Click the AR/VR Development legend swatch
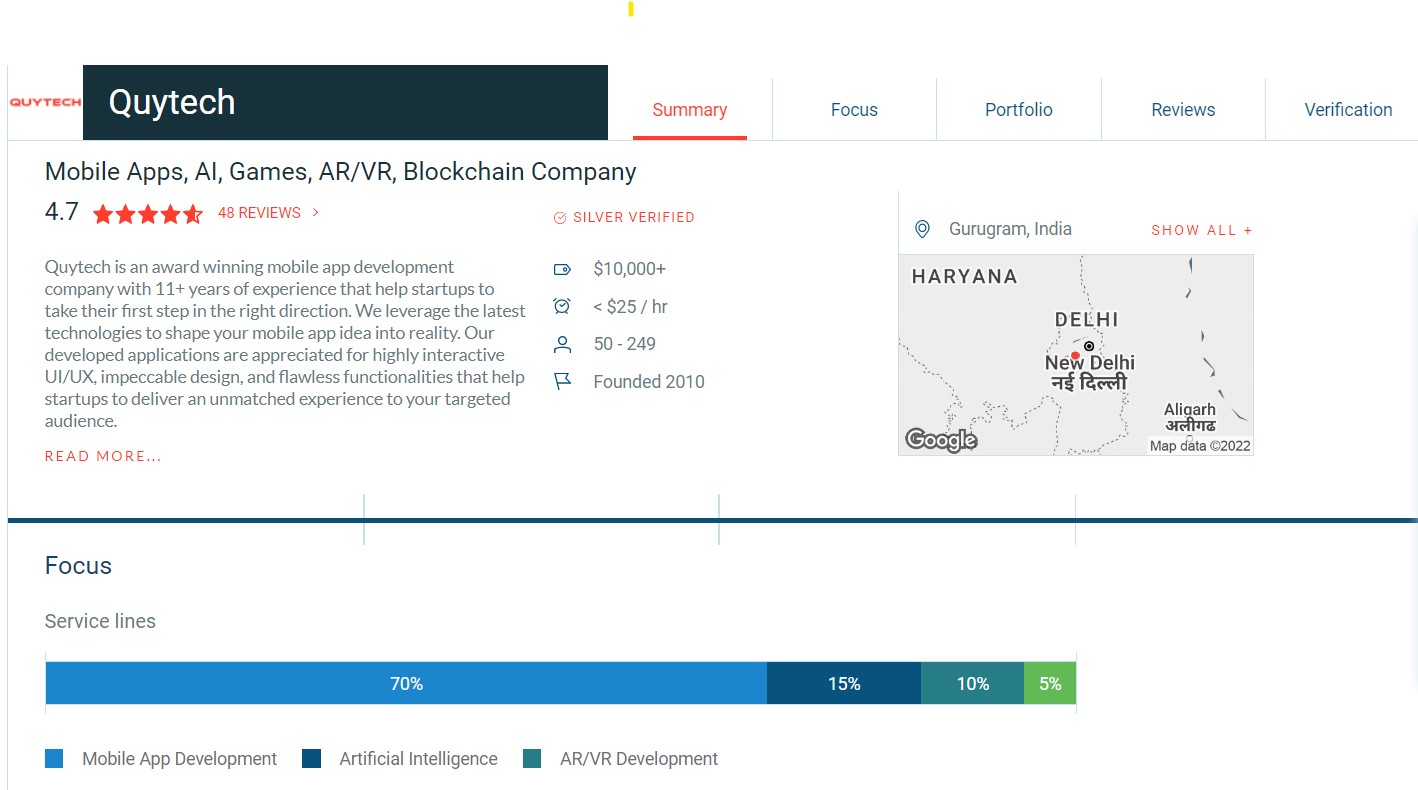 pyautogui.click(x=532, y=759)
